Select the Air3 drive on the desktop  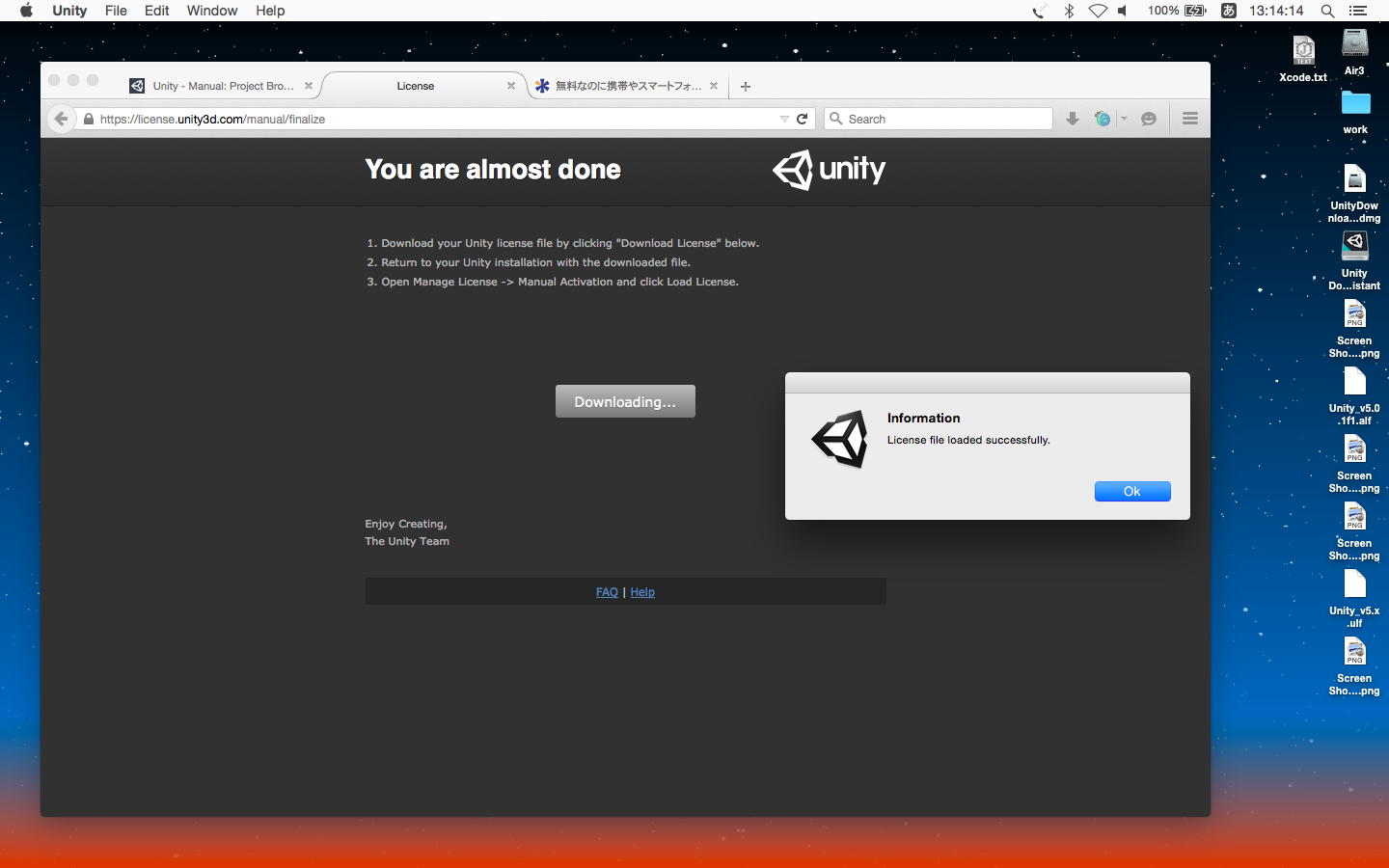tap(1355, 52)
